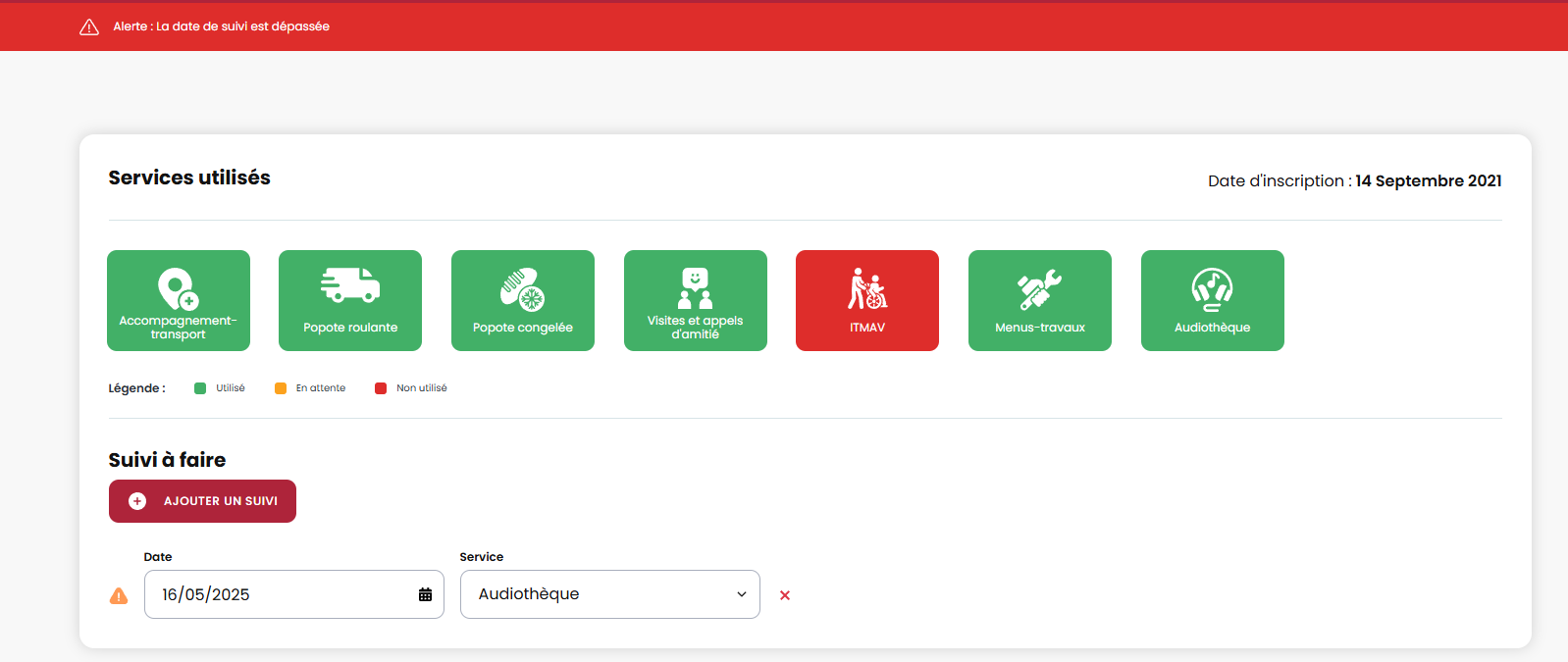
Task: Click the orange En attente legend swatch
Action: (x=281, y=388)
